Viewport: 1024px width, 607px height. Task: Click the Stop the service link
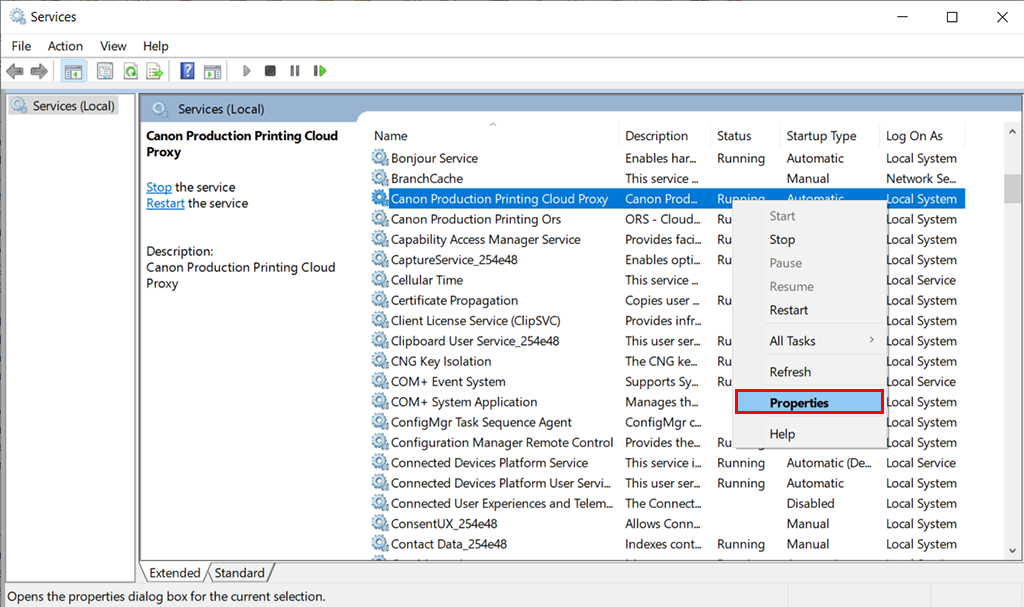(x=159, y=187)
